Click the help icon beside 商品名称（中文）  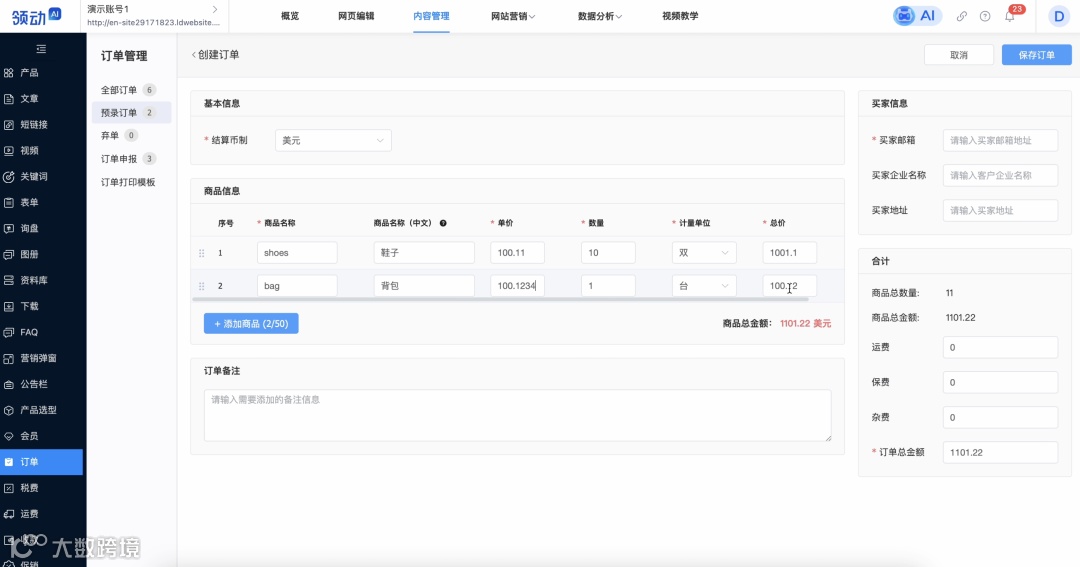[x=443, y=223]
